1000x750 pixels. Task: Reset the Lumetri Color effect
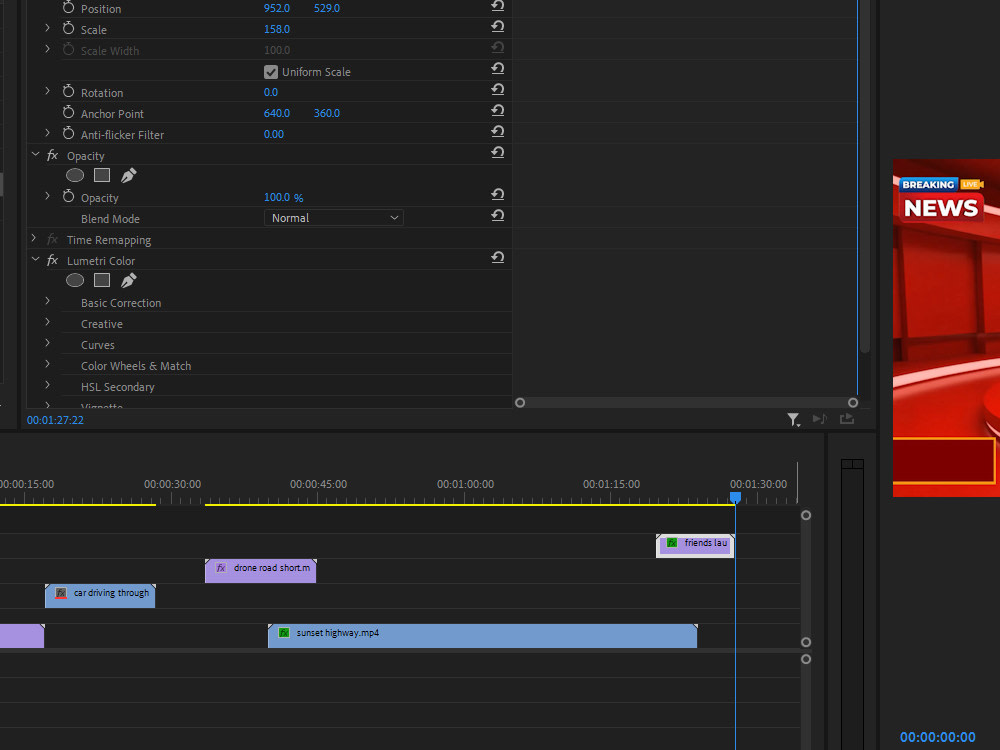coord(497,258)
